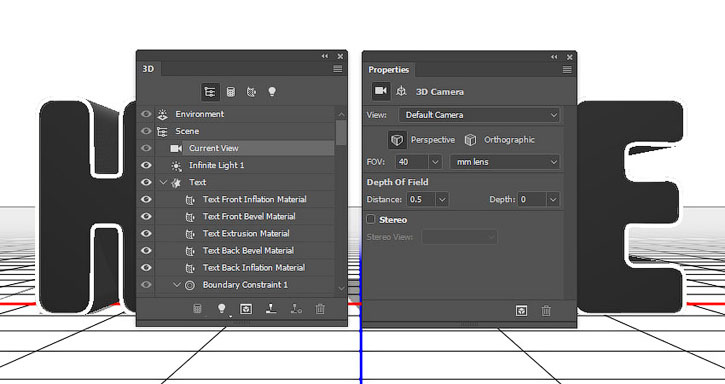Click the constraint icon in the 3D panel footer
This screenshot has height=384, width=725.
pos(296,309)
